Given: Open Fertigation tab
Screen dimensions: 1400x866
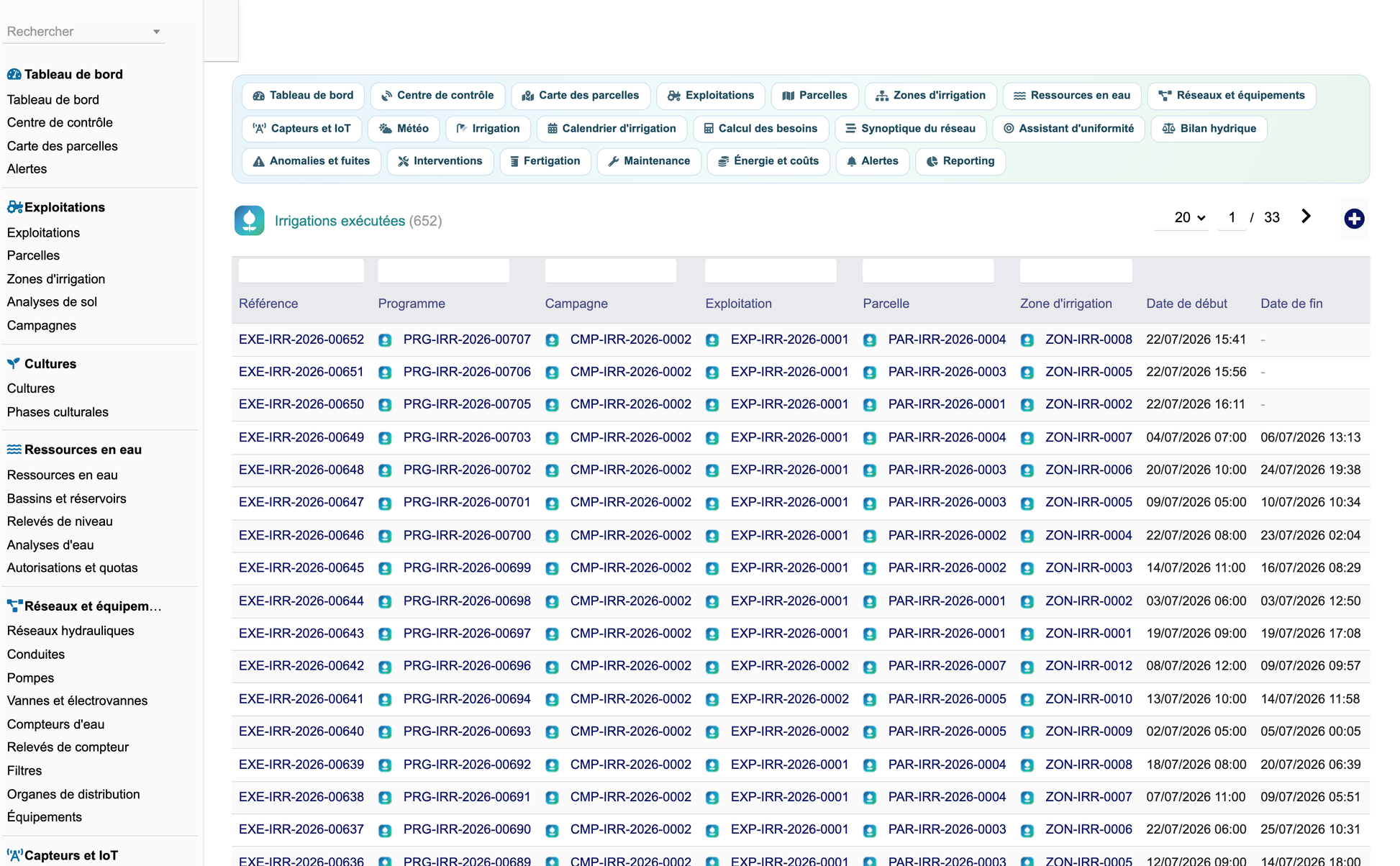Looking at the screenshot, I should coord(545,161).
